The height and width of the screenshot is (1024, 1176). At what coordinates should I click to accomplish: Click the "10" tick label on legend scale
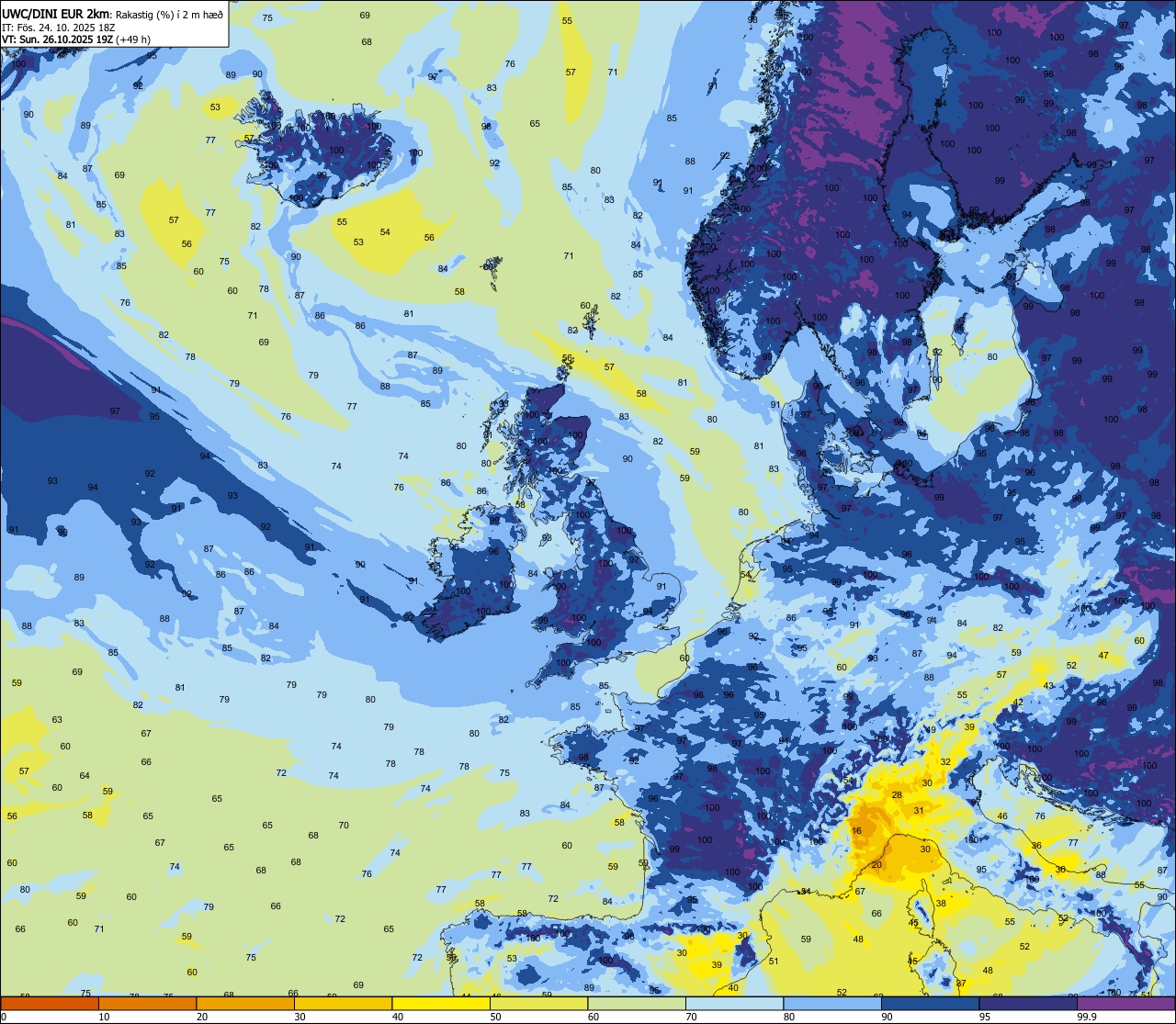[104, 1017]
